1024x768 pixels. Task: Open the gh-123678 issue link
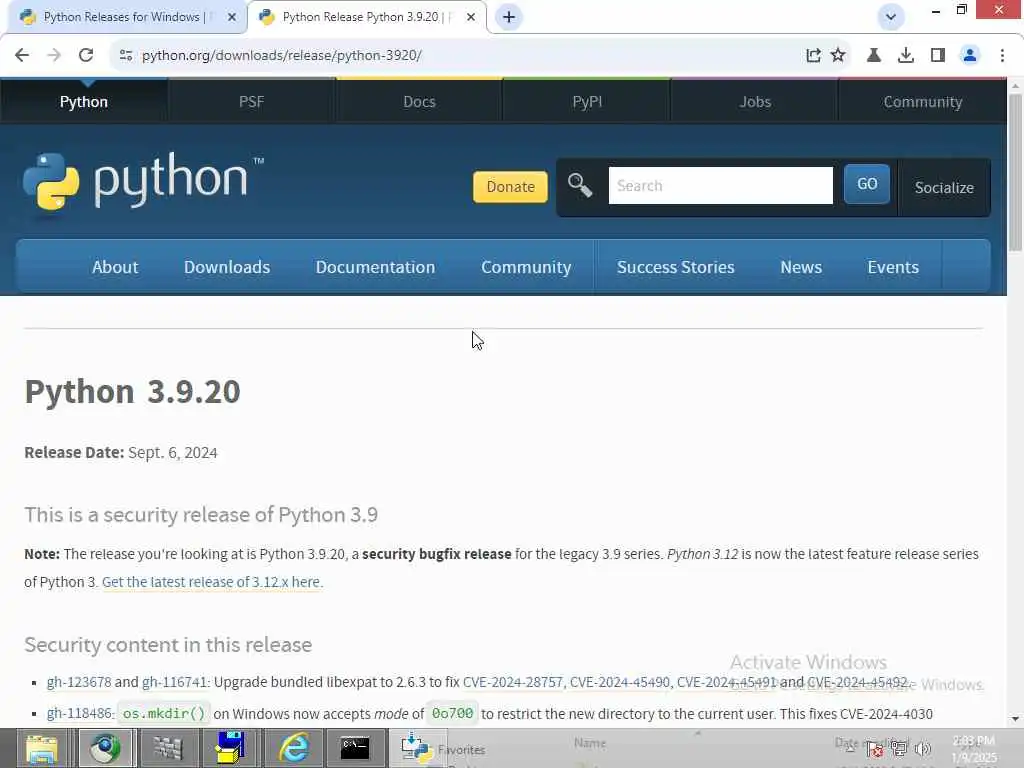[x=79, y=682]
